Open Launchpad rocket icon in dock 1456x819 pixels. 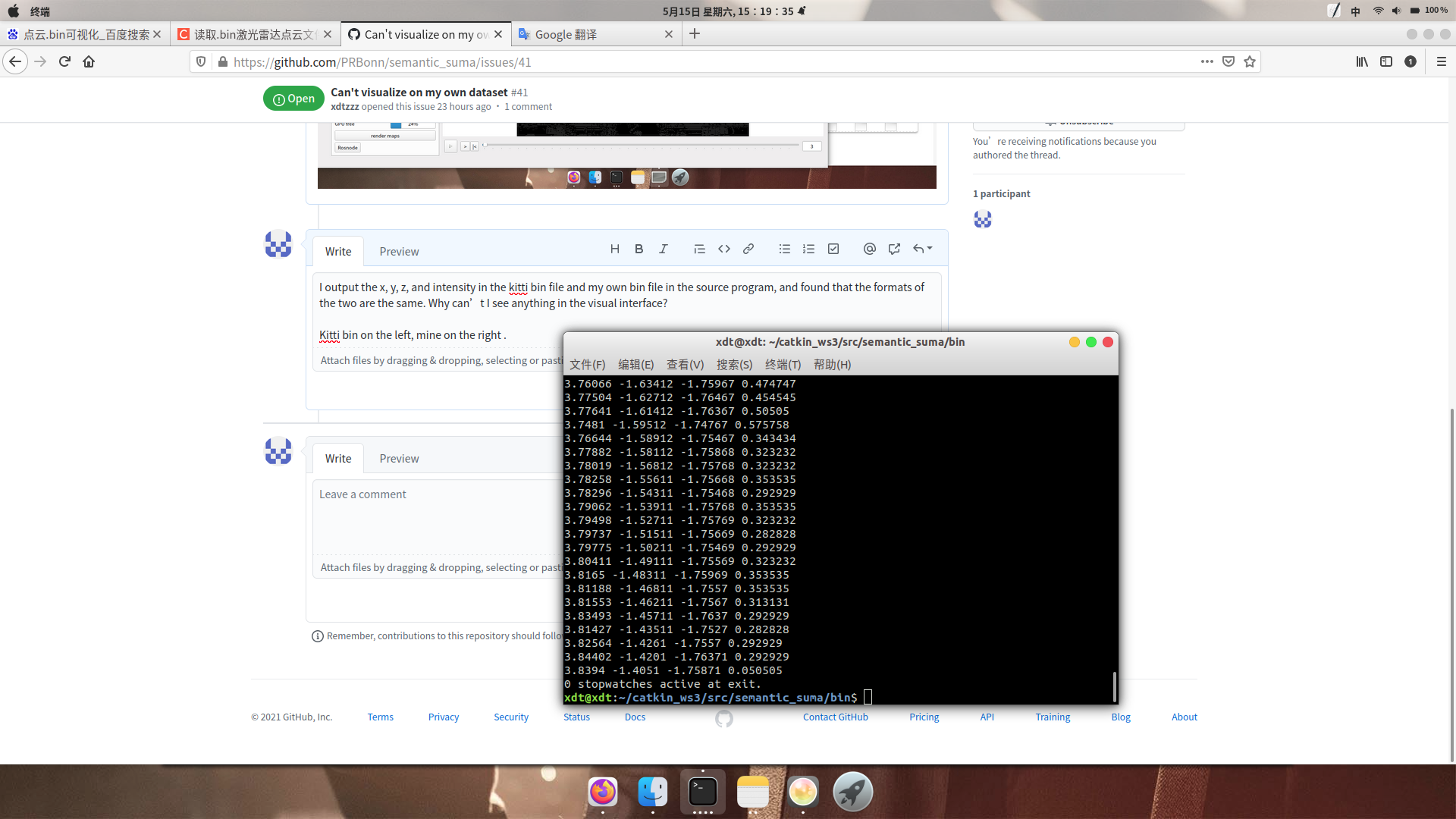pyautogui.click(x=853, y=792)
